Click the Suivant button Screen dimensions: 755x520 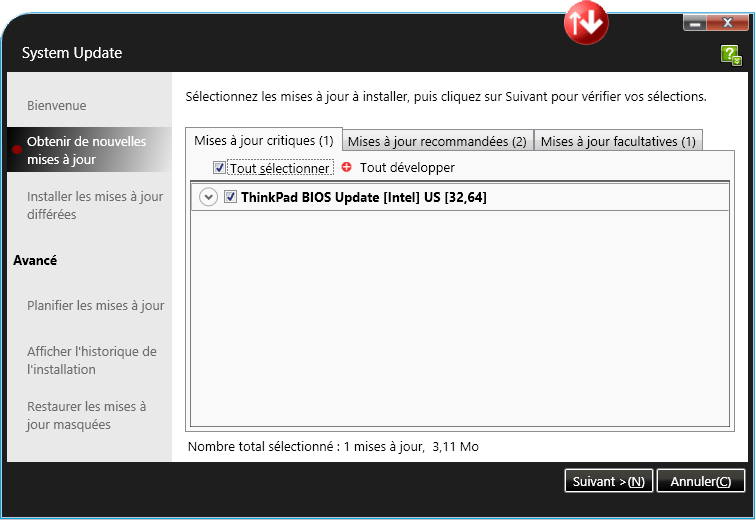point(609,481)
